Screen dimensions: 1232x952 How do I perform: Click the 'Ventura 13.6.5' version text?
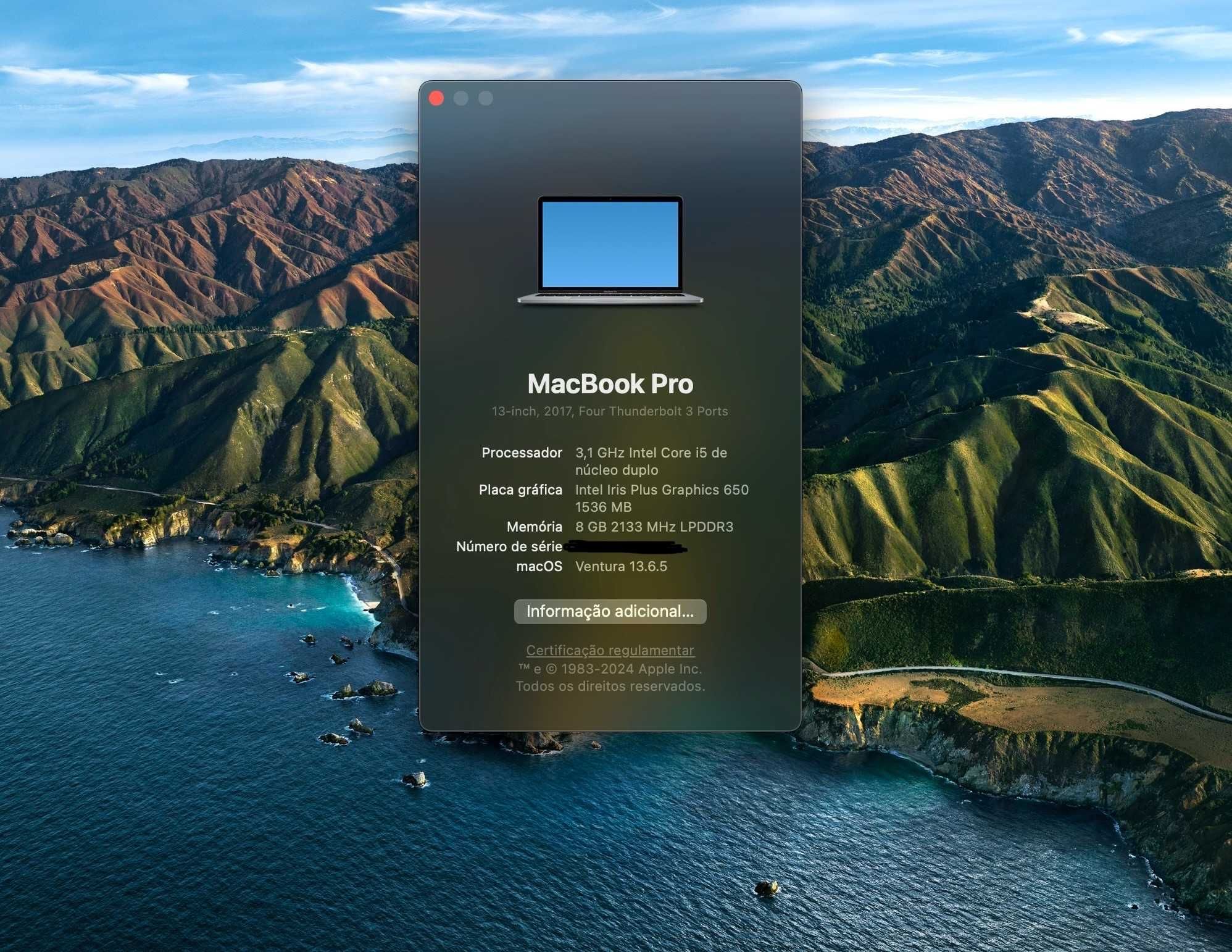click(x=621, y=566)
